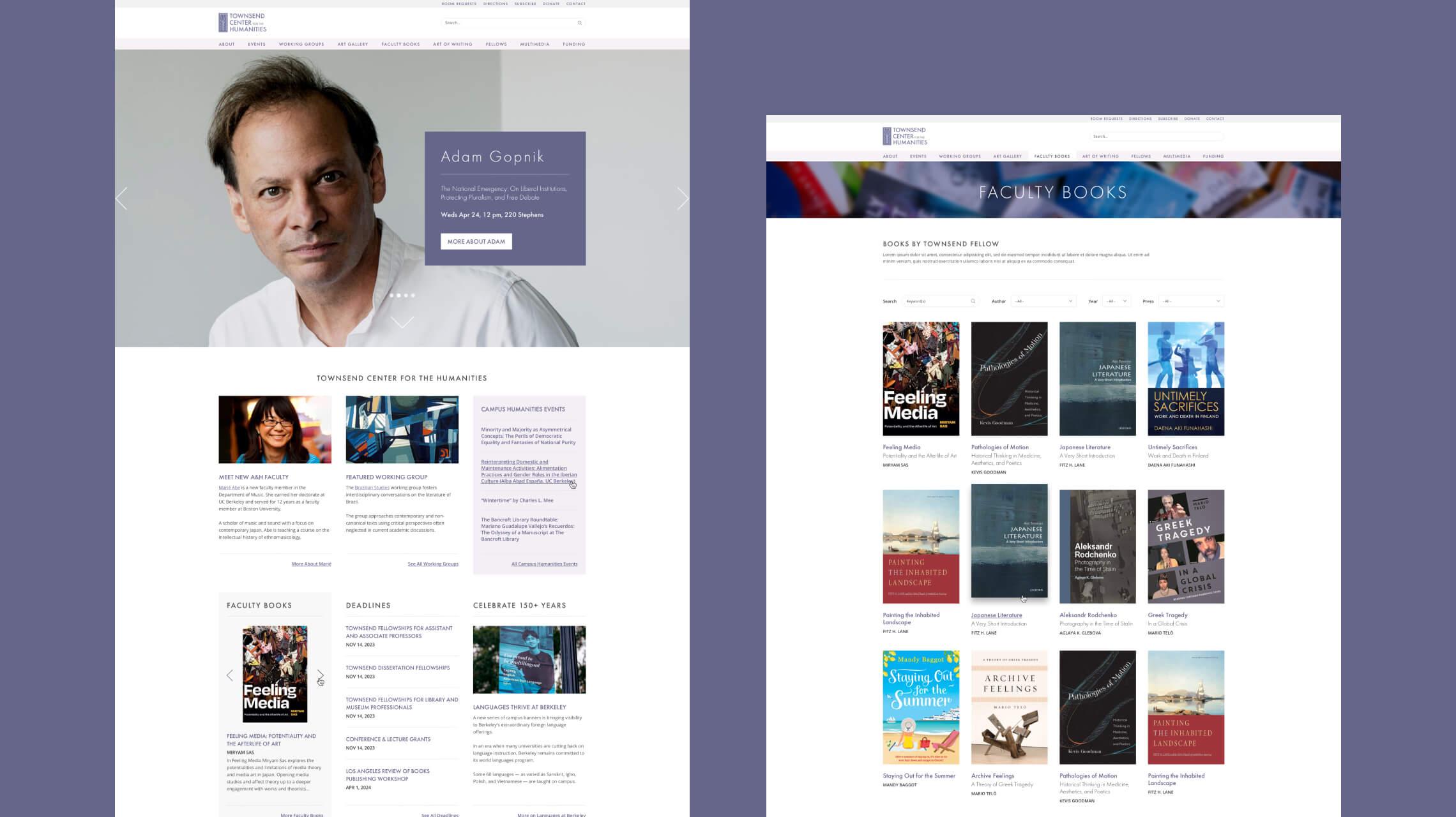
Task: Click keyword search magnifier icon in filters
Action: point(973,301)
